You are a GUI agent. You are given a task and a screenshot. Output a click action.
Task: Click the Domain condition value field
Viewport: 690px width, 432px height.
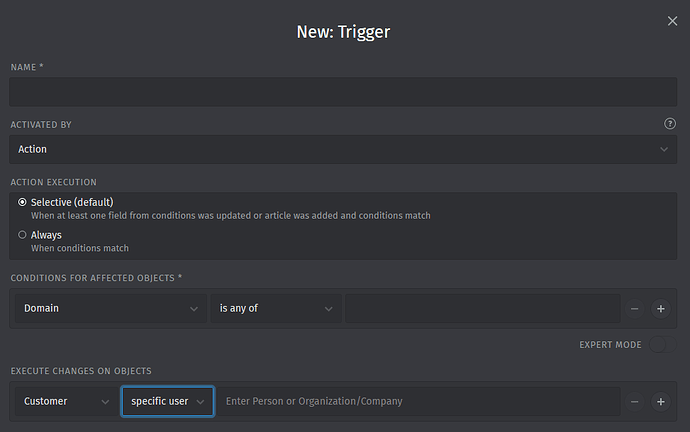click(x=483, y=308)
